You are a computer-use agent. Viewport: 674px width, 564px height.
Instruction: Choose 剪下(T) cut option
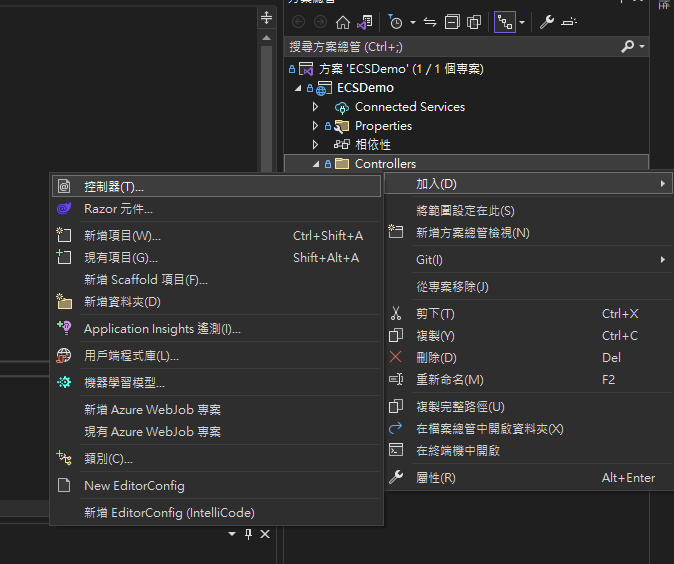pos(528,313)
